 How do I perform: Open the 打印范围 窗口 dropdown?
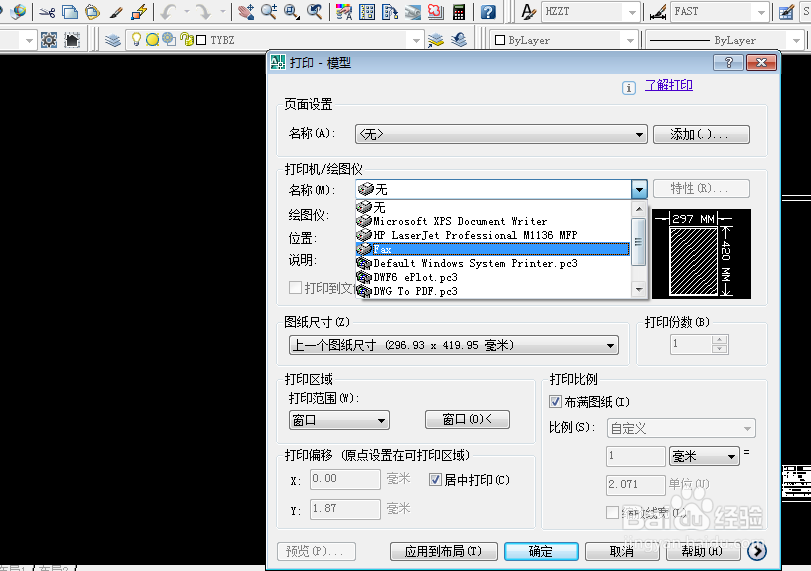(x=339, y=420)
